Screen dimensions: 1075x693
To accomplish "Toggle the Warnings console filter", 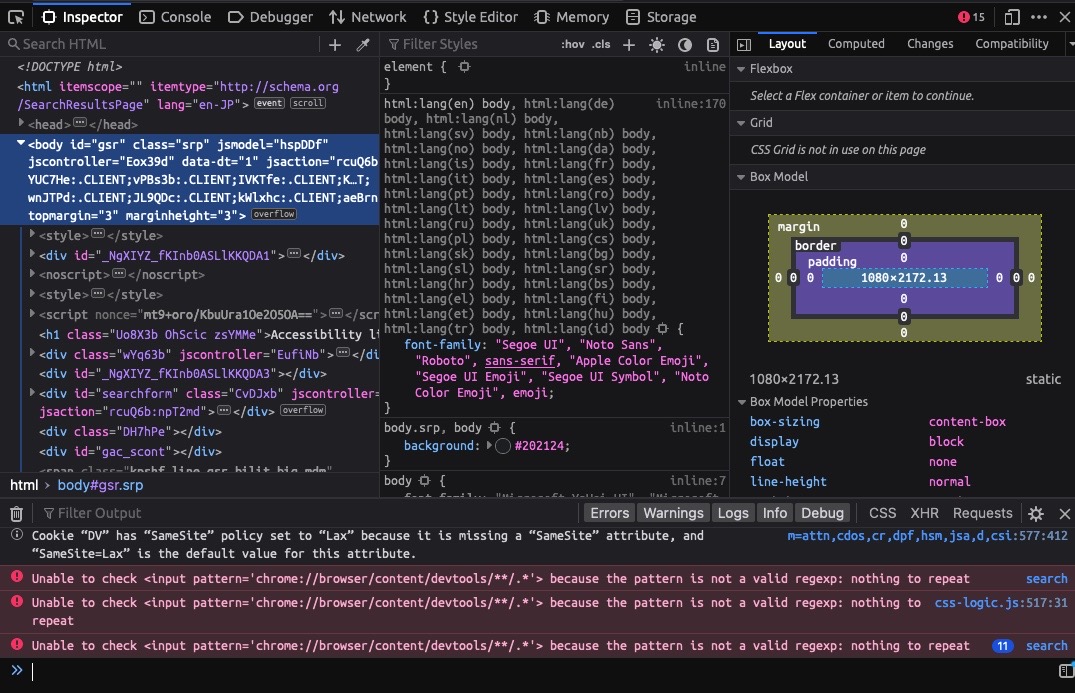I will 673,513.
